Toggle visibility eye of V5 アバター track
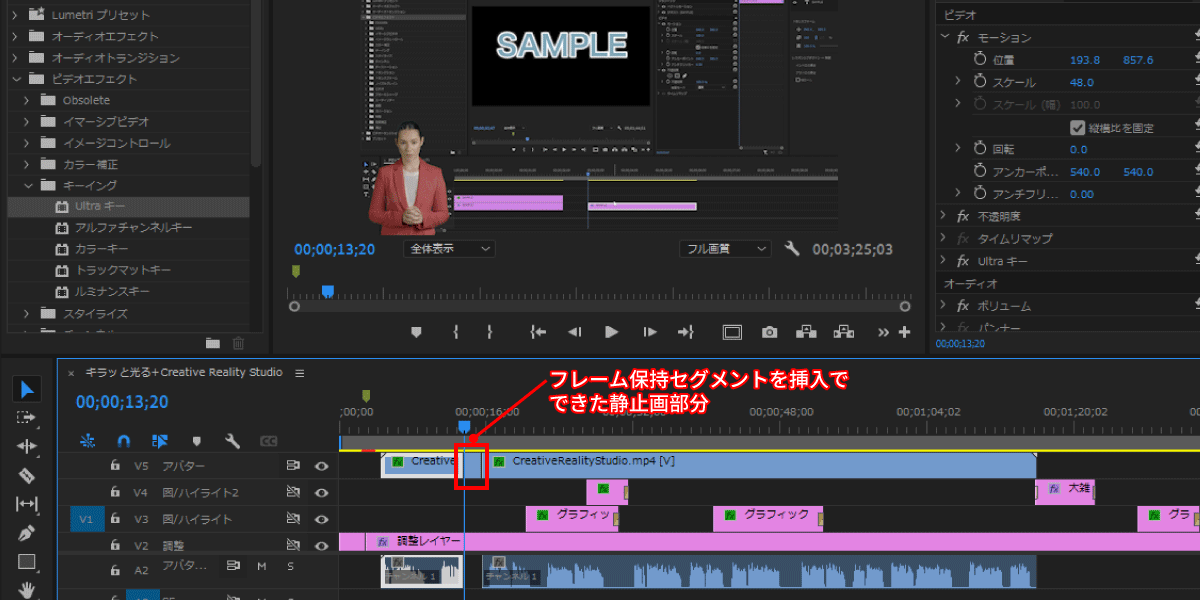1200x600 pixels. coord(322,466)
